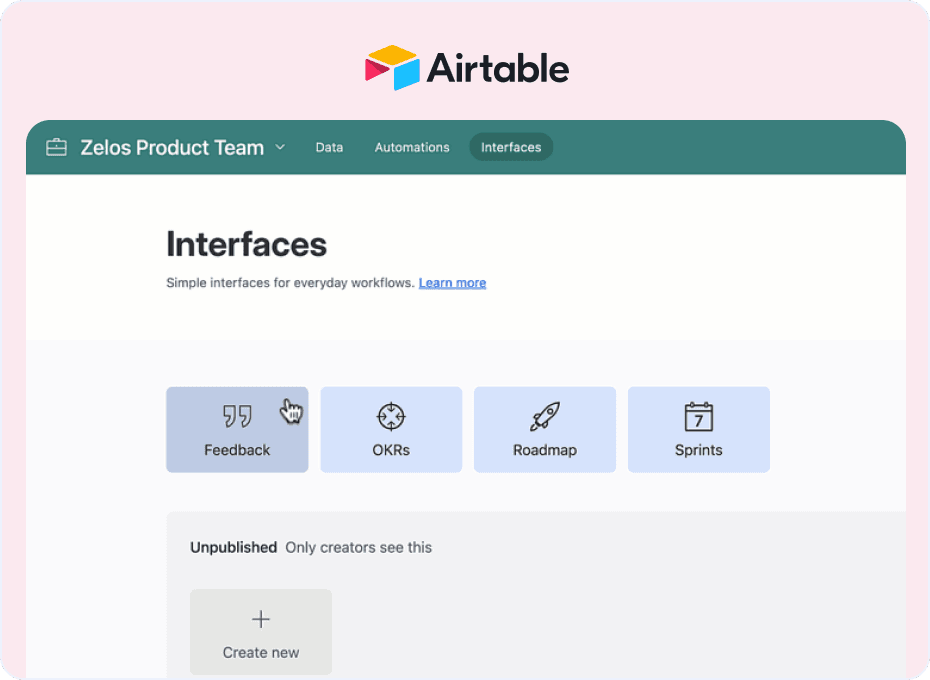Click the rocket icon on Roadmap
930x680 pixels.
(x=544, y=417)
